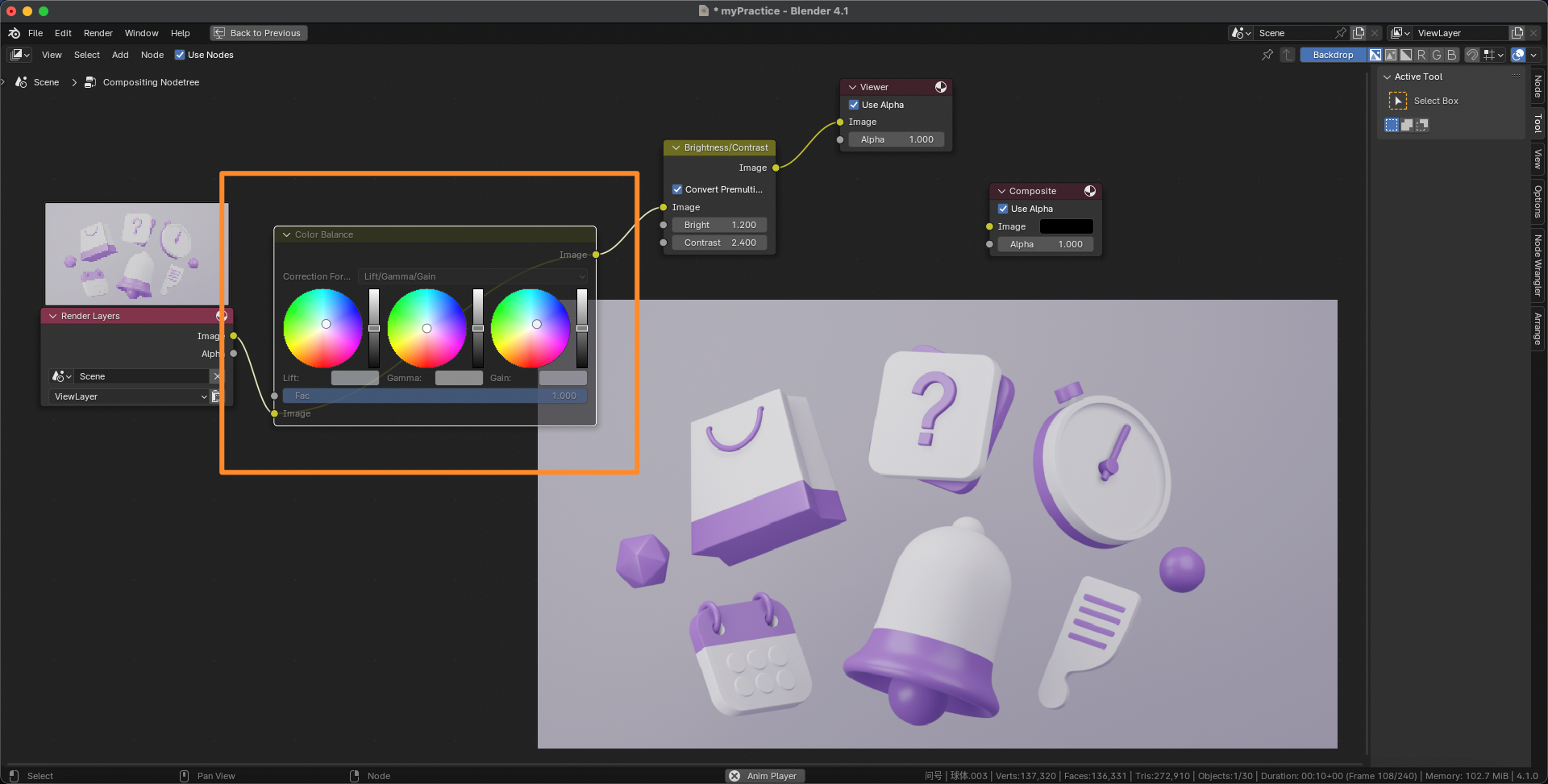This screenshot has width=1548, height=784.
Task: Choose Extend selection mode icon
Action: [1407, 125]
